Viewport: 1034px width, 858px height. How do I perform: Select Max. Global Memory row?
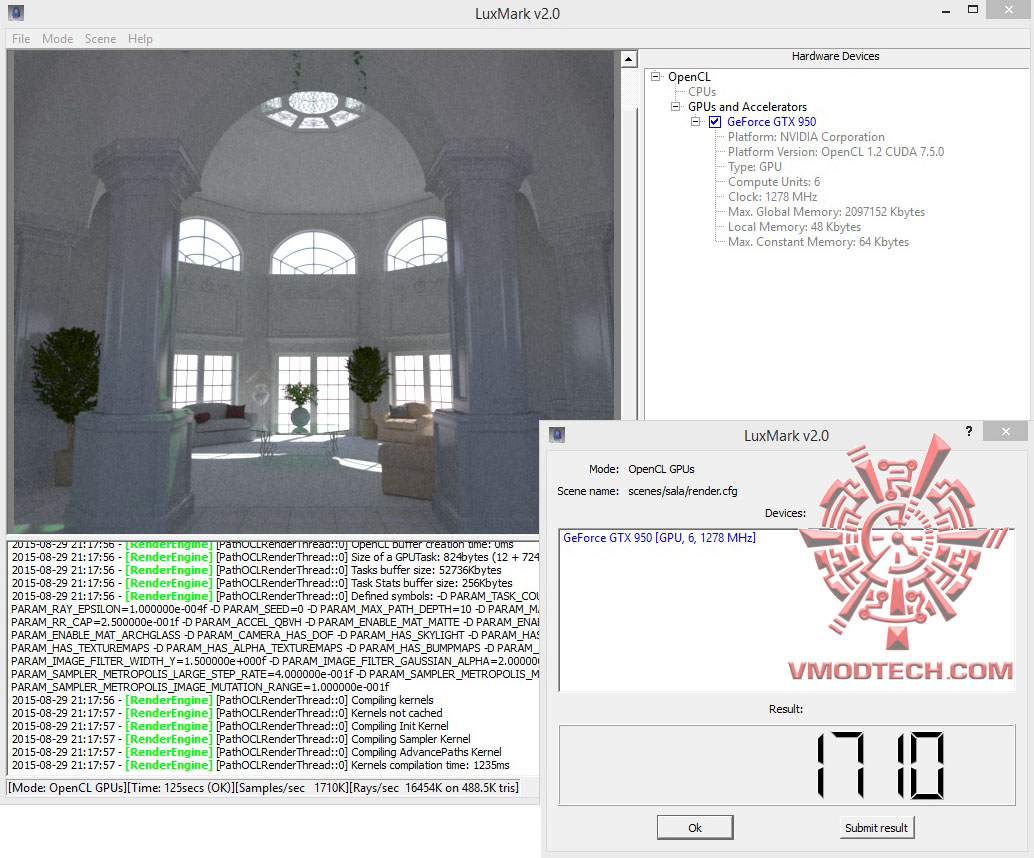coord(826,212)
